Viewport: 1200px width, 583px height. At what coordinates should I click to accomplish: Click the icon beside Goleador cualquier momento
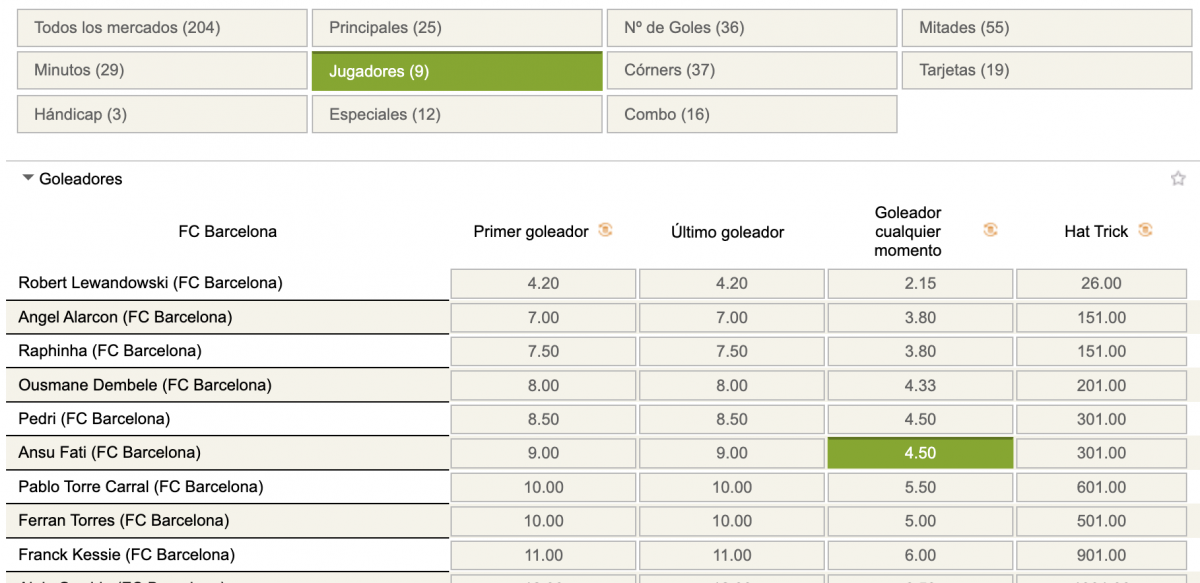tap(990, 231)
